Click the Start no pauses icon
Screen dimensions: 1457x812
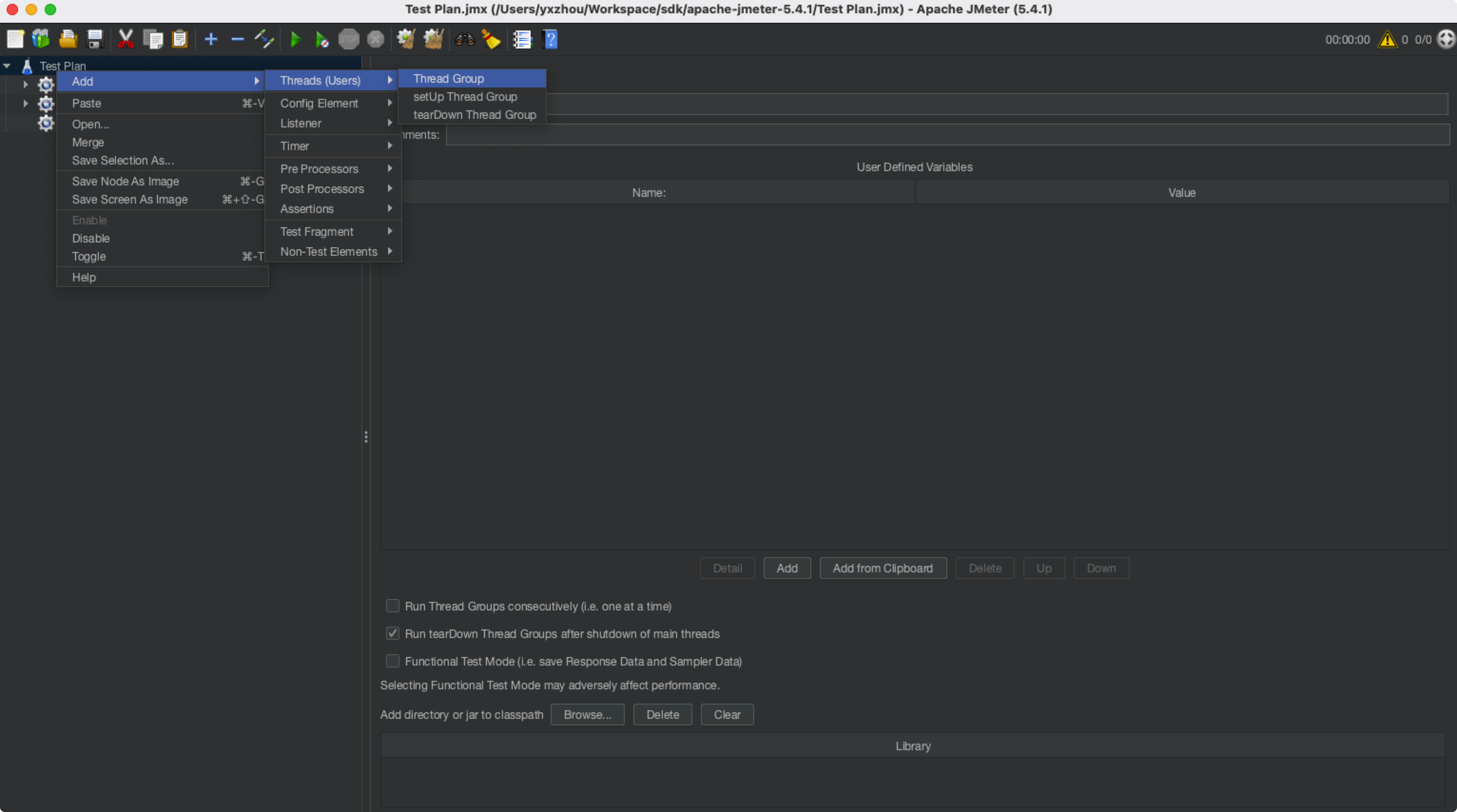(x=322, y=39)
